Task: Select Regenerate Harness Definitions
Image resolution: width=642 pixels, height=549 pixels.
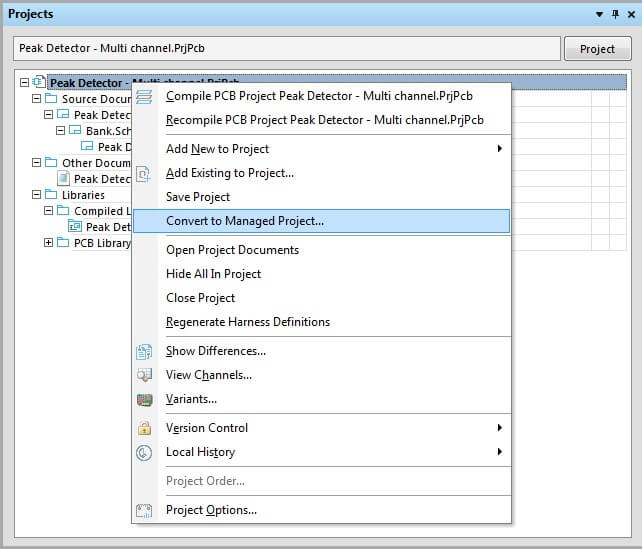Action: (x=248, y=322)
